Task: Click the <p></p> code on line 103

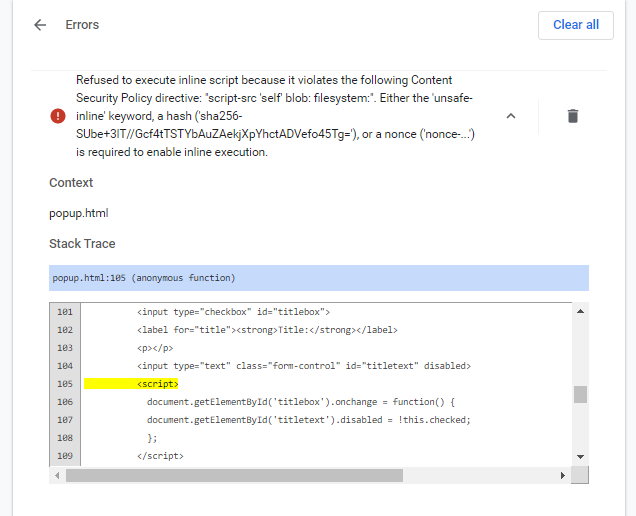Action: click(155, 348)
